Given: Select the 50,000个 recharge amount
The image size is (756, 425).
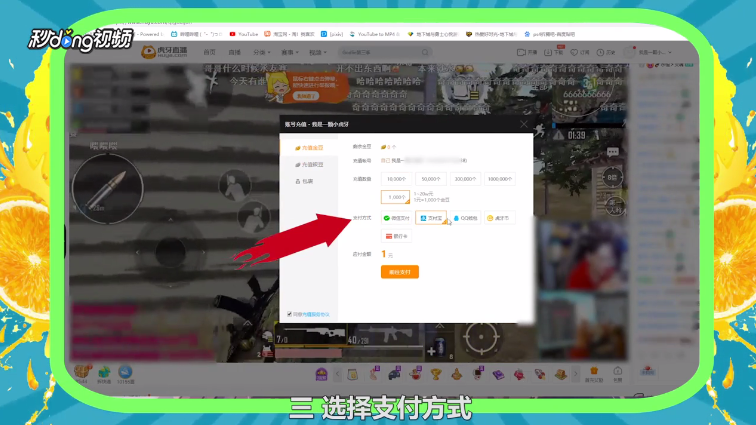Looking at the screenshot, I should pos(431,179).
